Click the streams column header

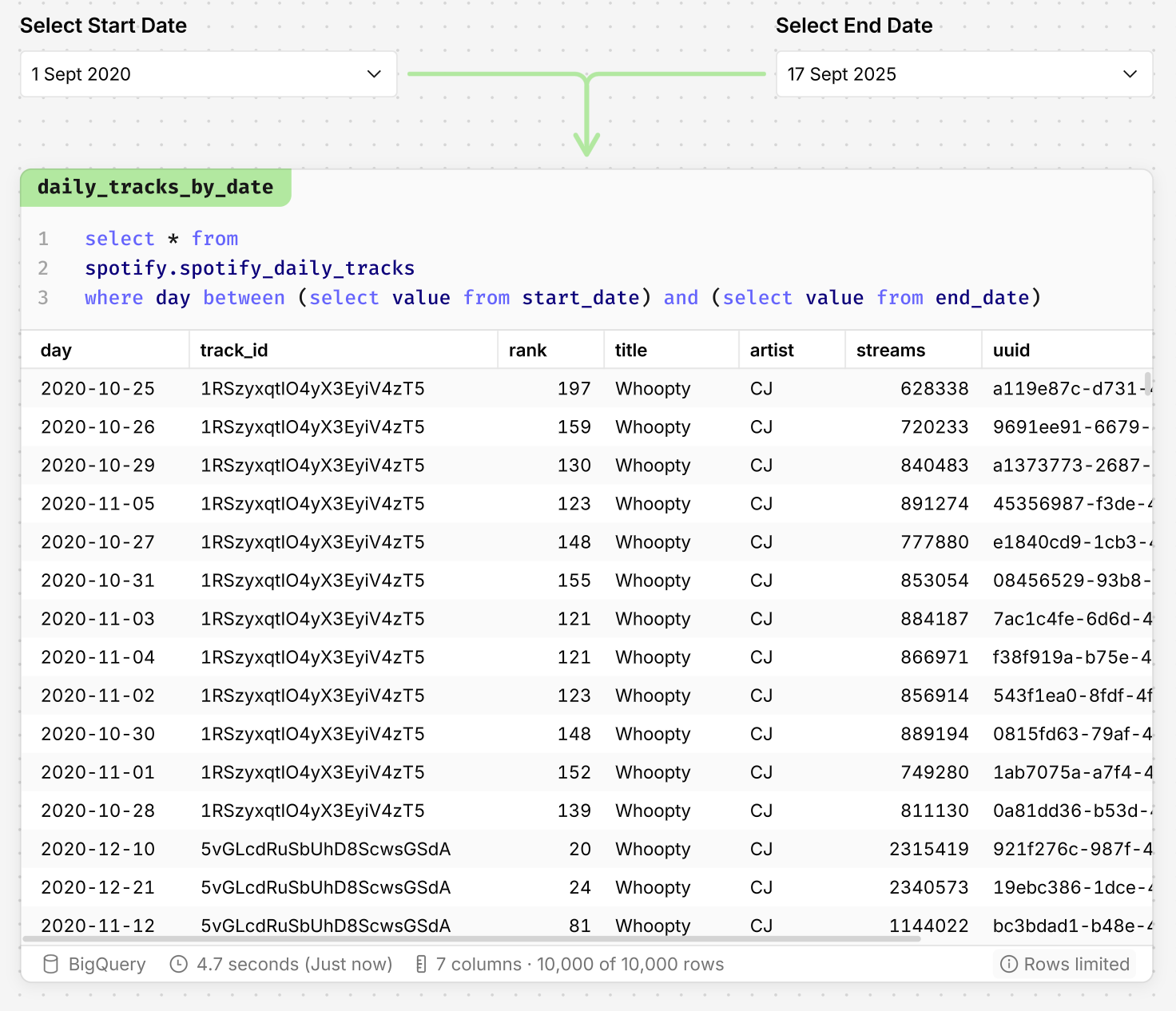point(890,351)
